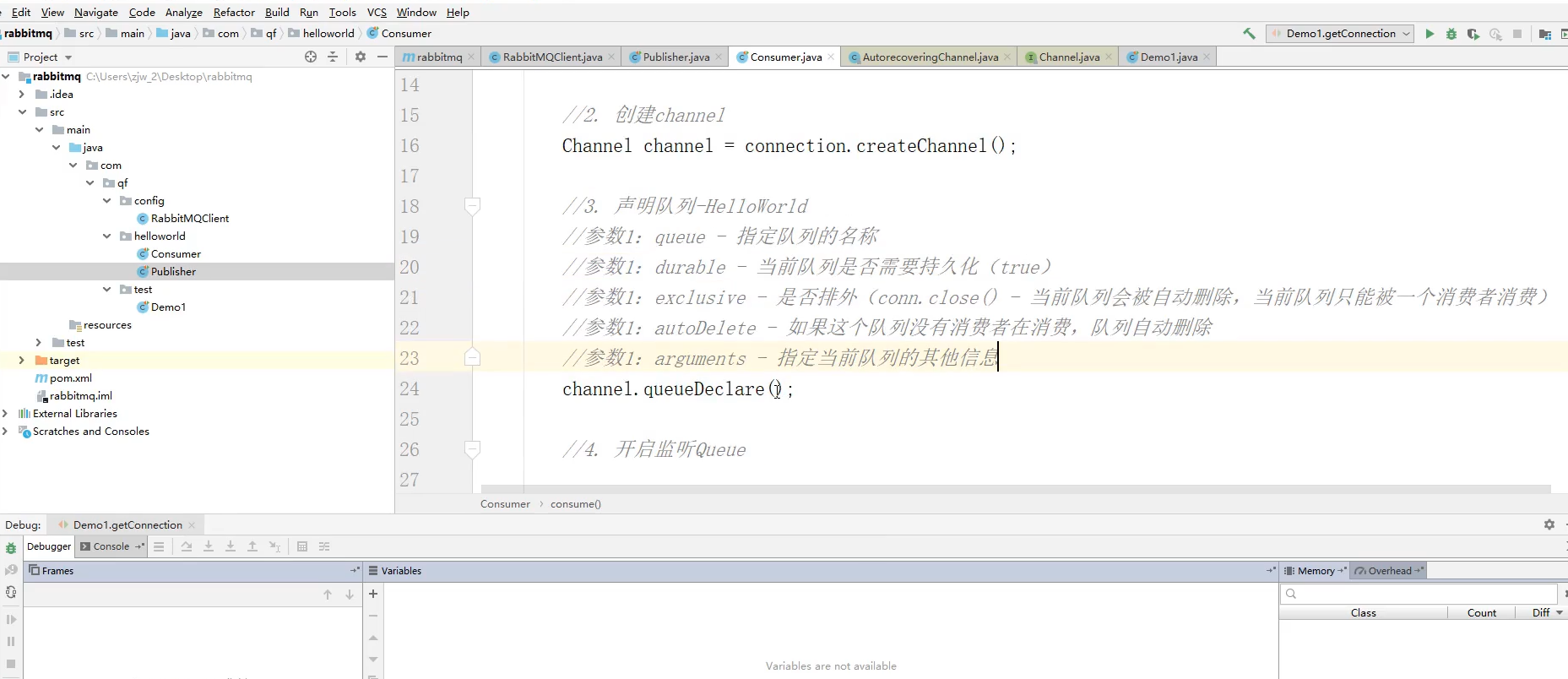The width and height of the screenshot is (1568, 679).
Task: Click the locate/scroll-from-source target icon in Project panel
Action: [311, 57]
